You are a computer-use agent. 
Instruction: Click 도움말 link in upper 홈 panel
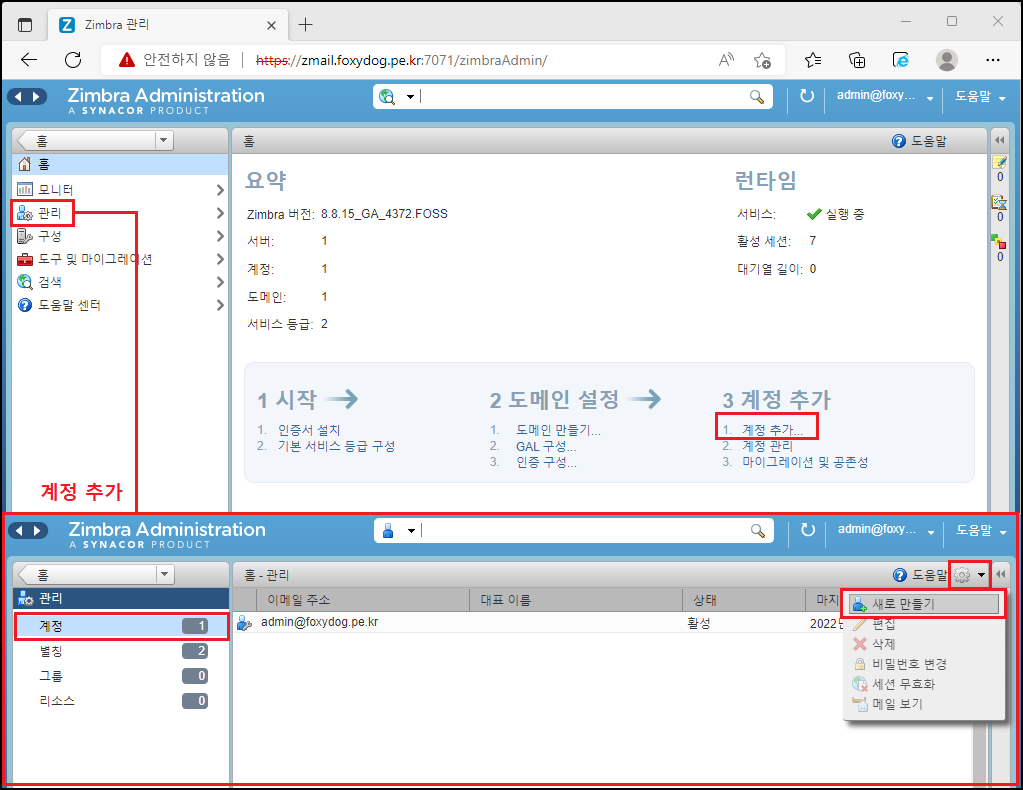click(x=919, y=141)
